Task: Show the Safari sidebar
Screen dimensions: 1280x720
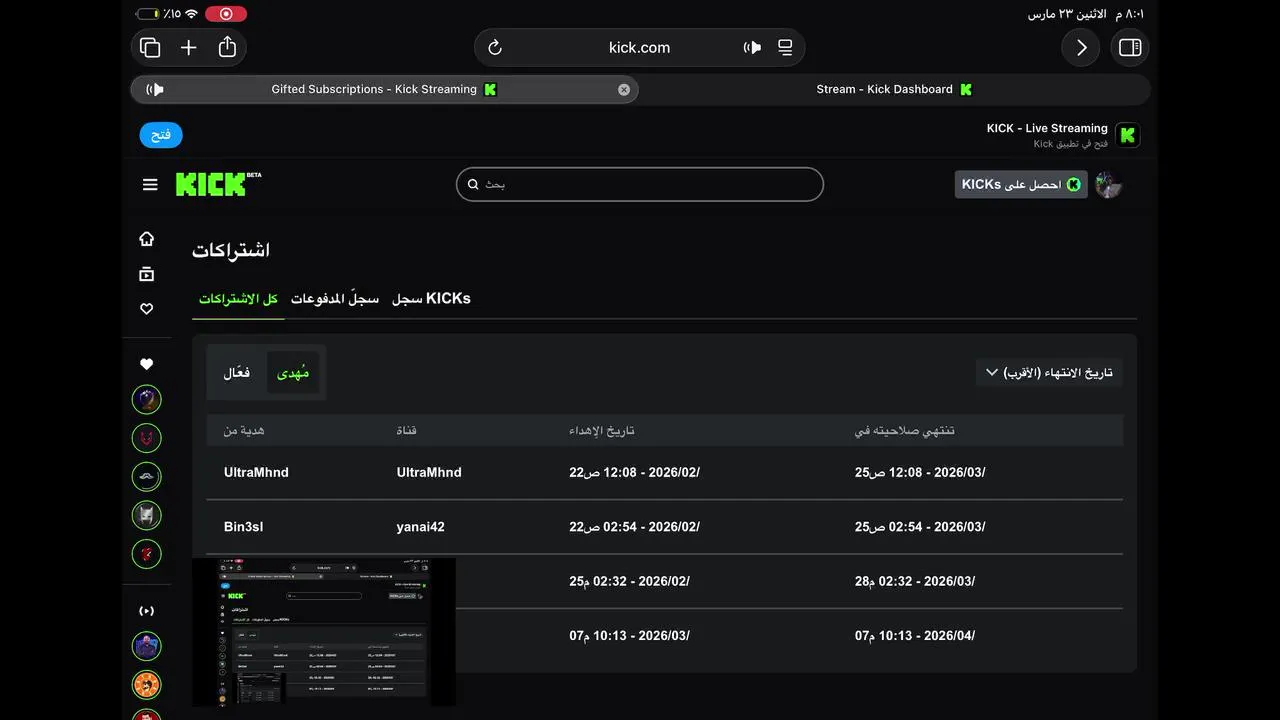Action: pos(1130,47)
